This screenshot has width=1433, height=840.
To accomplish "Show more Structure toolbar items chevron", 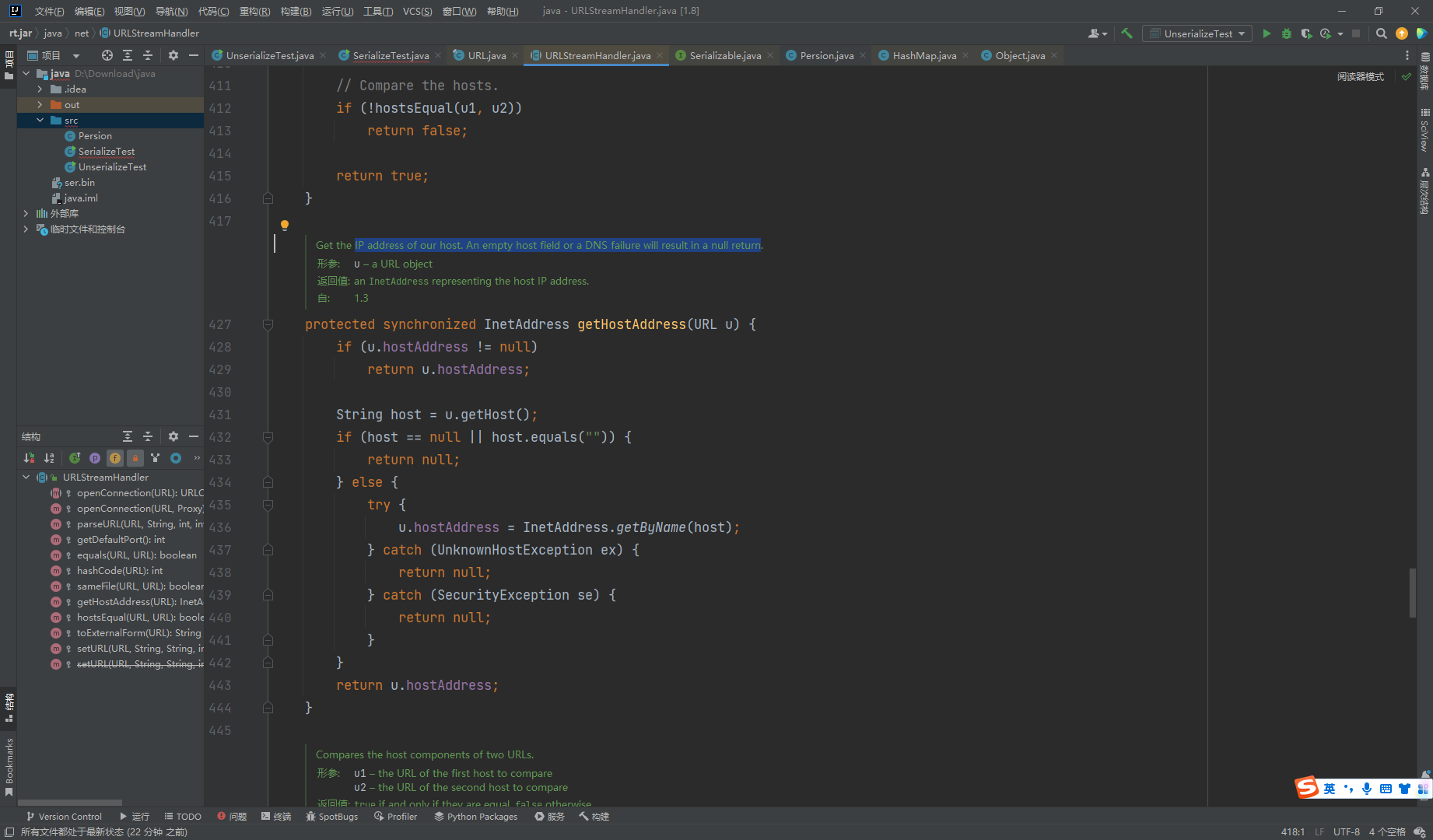I will [x=197, y=458].
